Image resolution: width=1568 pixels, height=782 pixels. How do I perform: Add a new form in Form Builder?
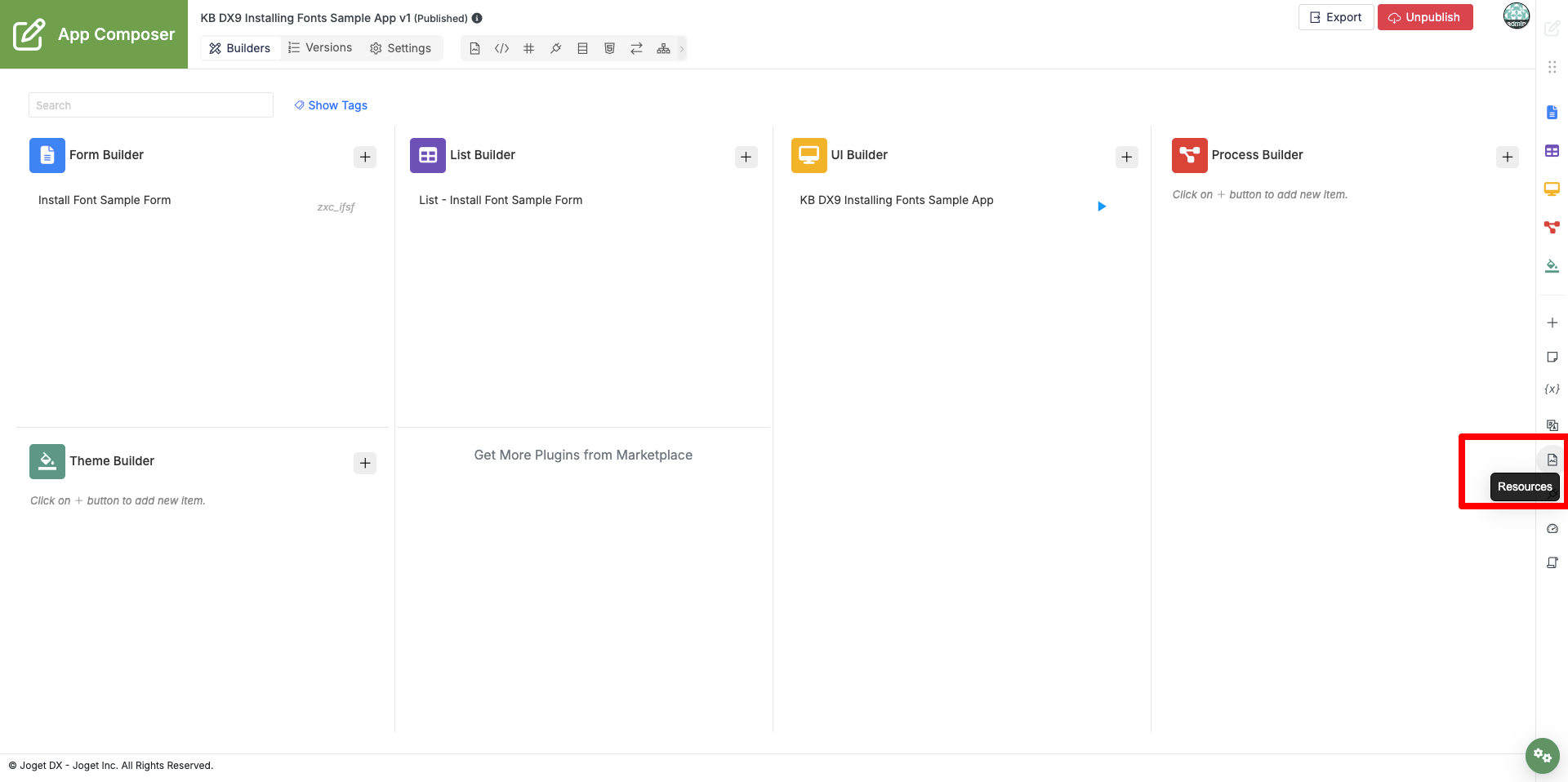click(x=365, y=157)
